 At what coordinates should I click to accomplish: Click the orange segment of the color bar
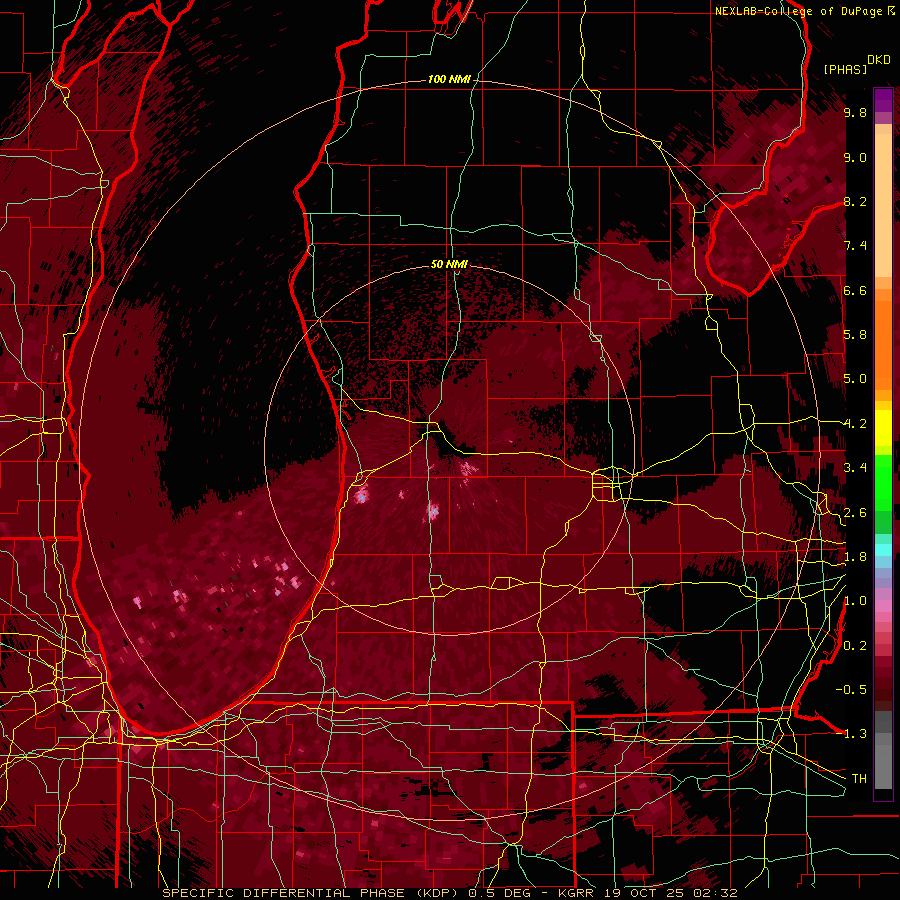[x=883, y=339]
